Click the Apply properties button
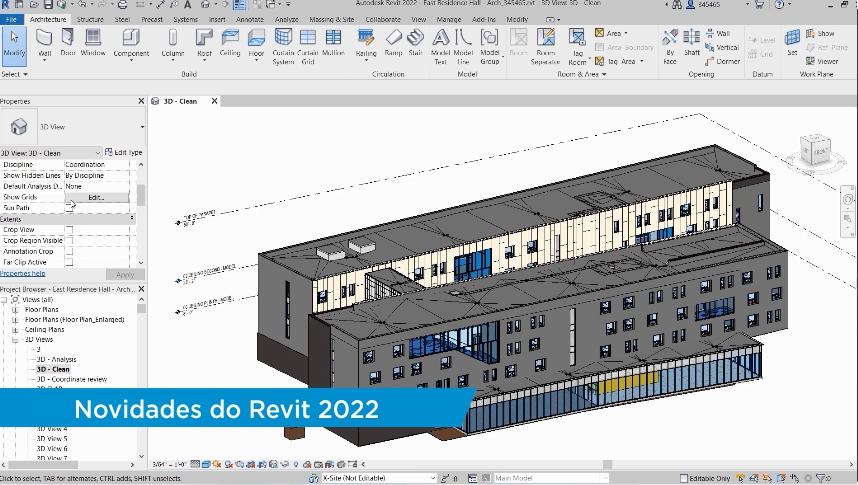Screen dimensions: 858x485 pos(125,274)
